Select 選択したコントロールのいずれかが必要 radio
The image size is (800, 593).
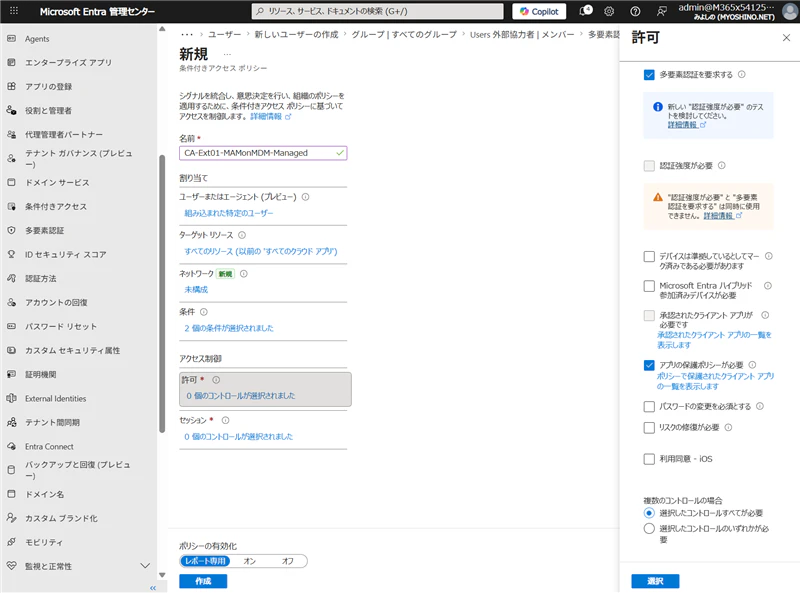coord(649,528)
